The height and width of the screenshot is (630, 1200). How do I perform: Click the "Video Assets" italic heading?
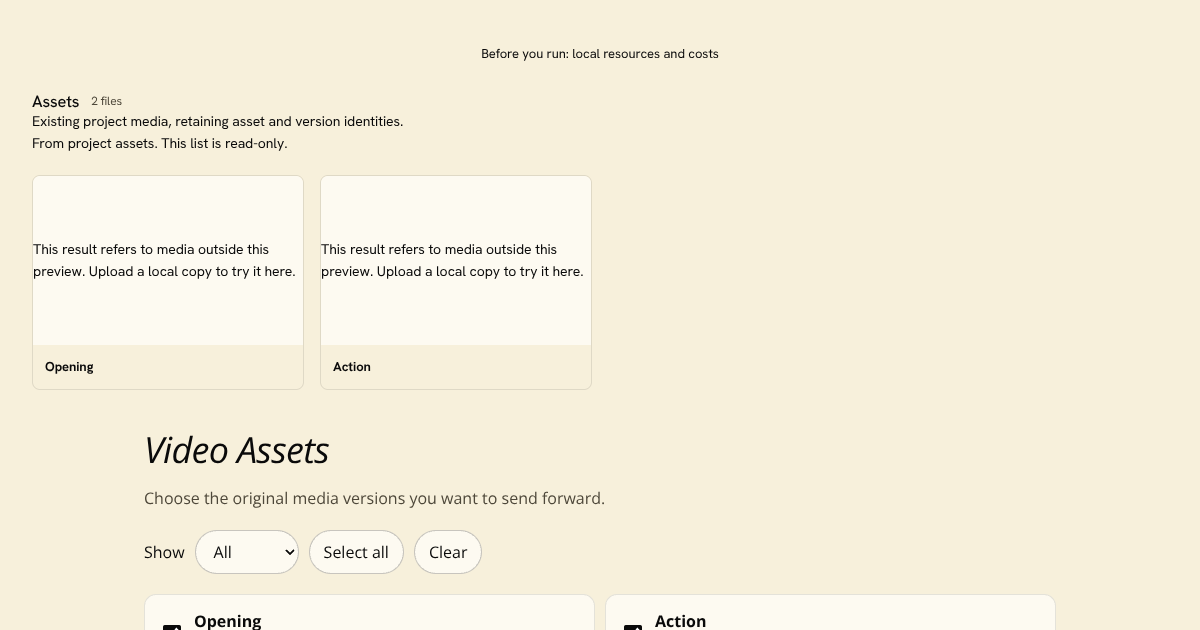236,451
